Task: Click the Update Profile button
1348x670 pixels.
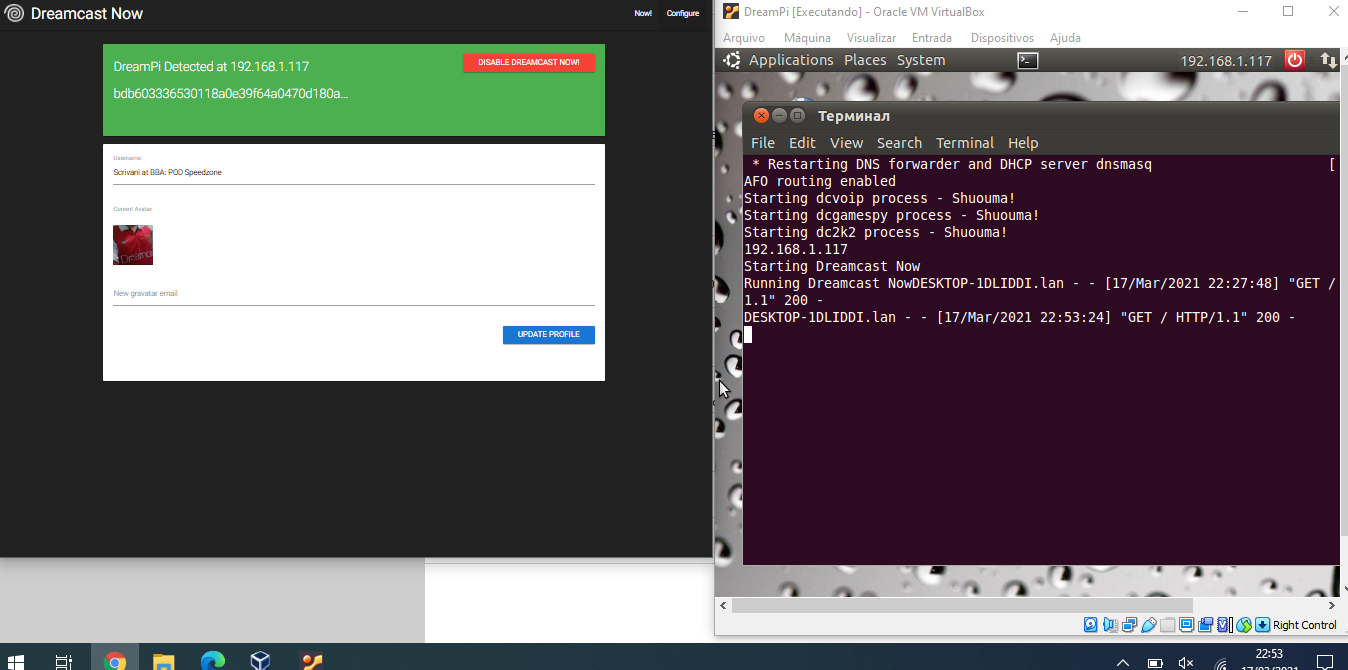Action: [x=549, y=334]
